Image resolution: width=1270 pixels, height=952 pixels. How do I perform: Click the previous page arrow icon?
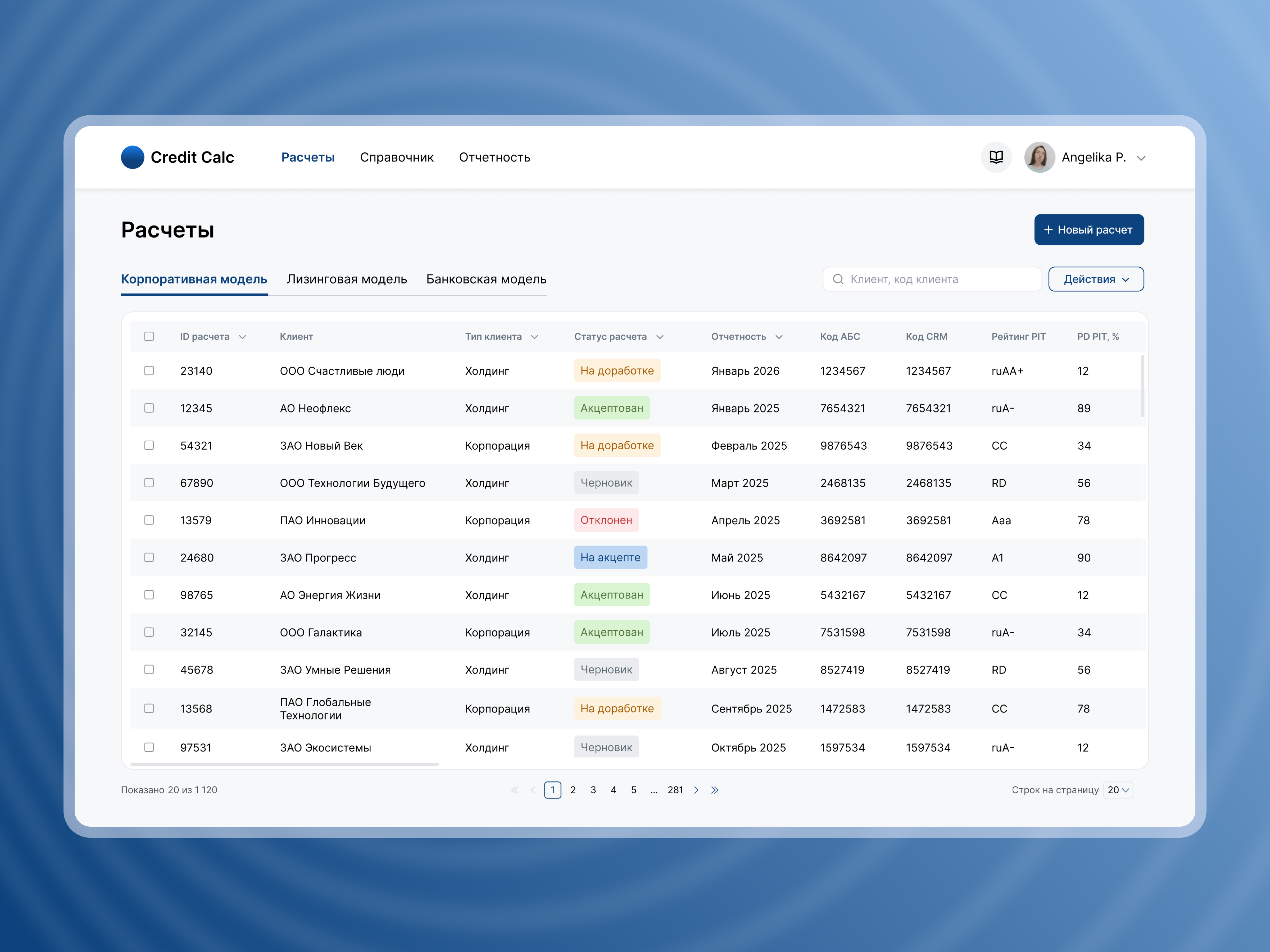click(533, 790)
